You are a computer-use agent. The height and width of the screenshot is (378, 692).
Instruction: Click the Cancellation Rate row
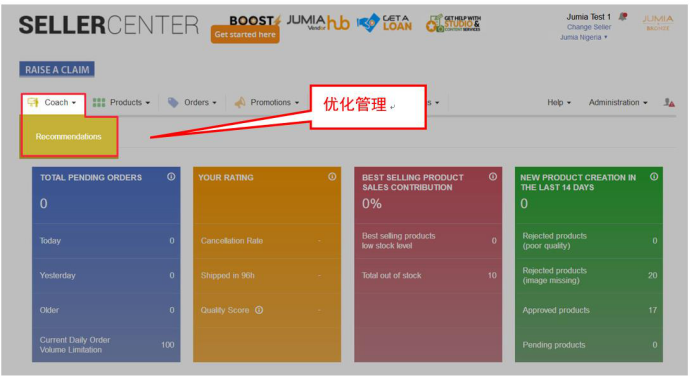tap(267, 241)
